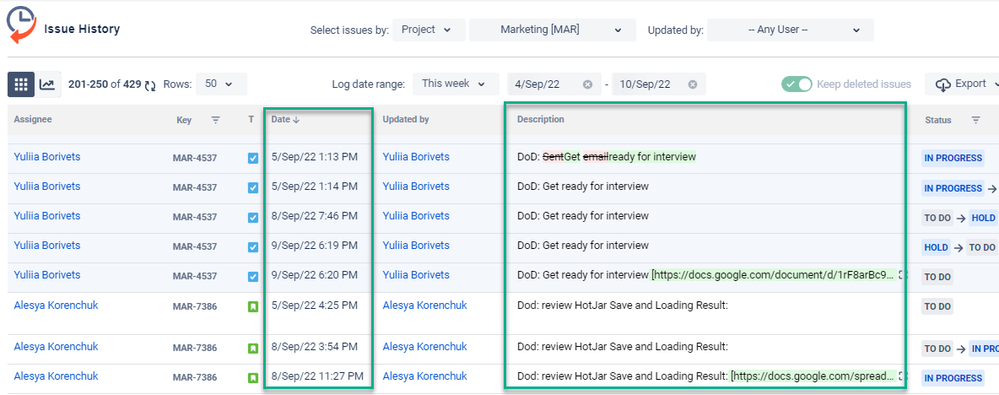Click the Updated by column header

406,119
